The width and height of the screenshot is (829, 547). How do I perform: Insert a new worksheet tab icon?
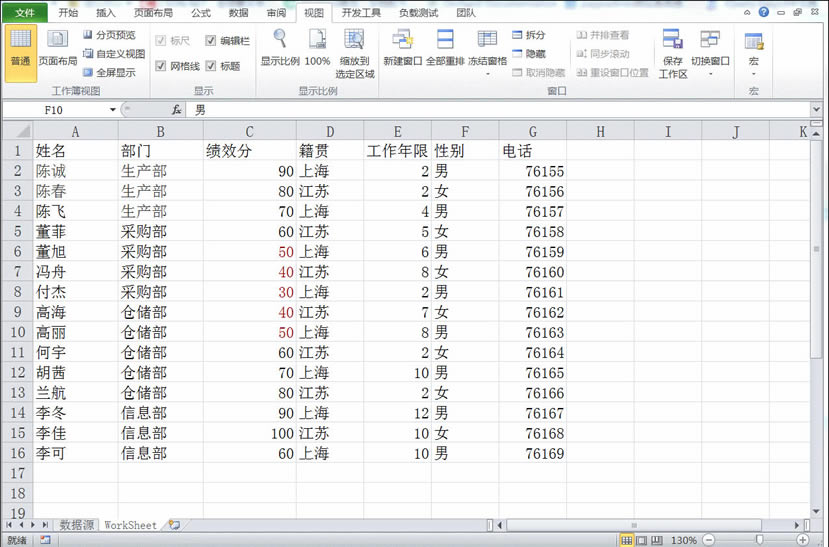click(x=174, y=525)
